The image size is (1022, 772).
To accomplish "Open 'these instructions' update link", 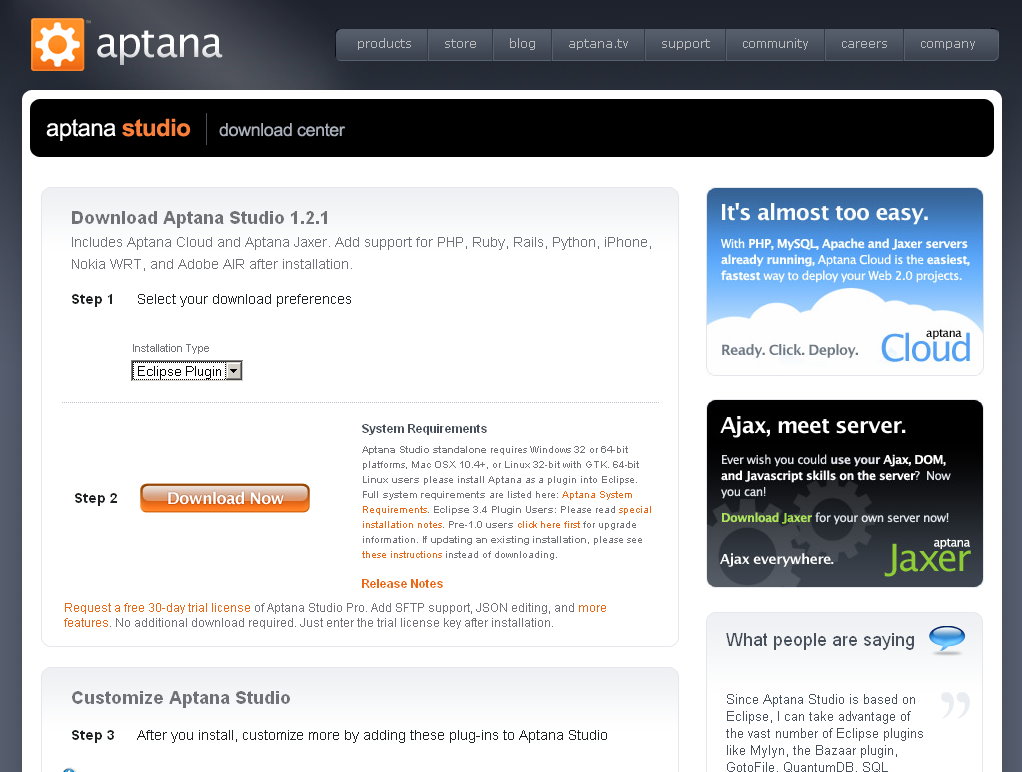I will (x=402, y=555).
